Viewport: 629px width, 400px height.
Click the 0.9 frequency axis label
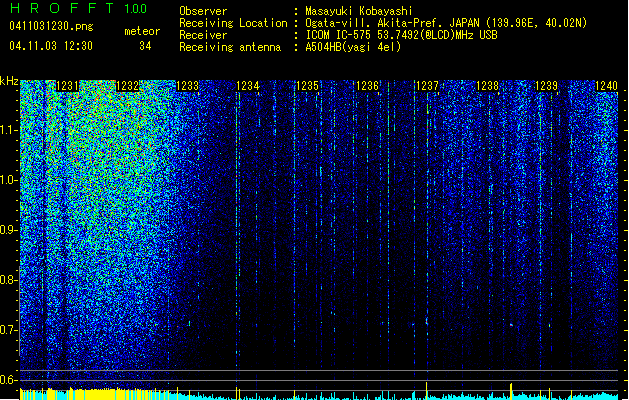[x=9, y=230]
